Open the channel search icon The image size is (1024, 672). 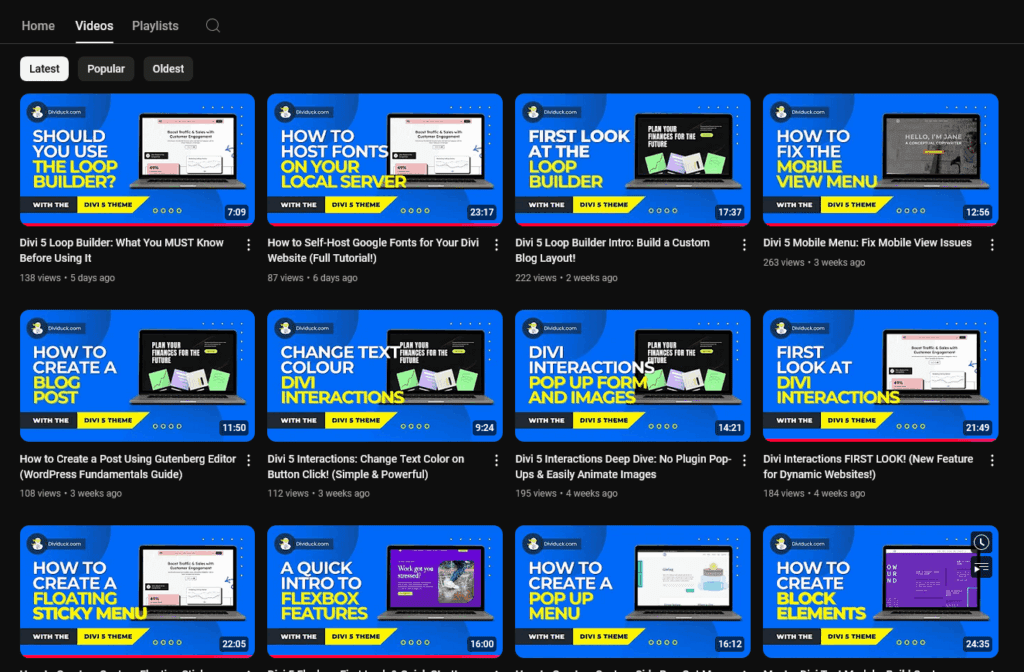click(x=213, y=25)
